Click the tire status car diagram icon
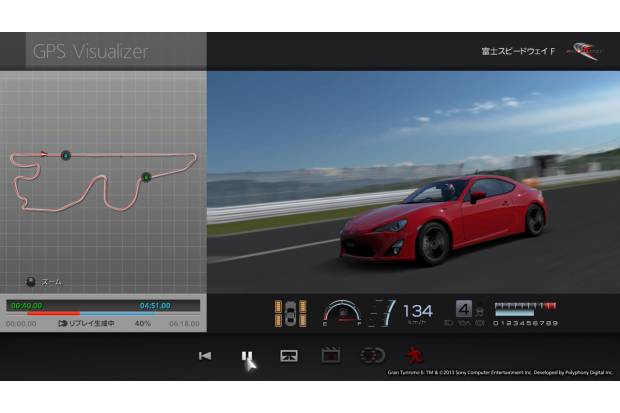620x413 pixels. (x=291, y=313)
